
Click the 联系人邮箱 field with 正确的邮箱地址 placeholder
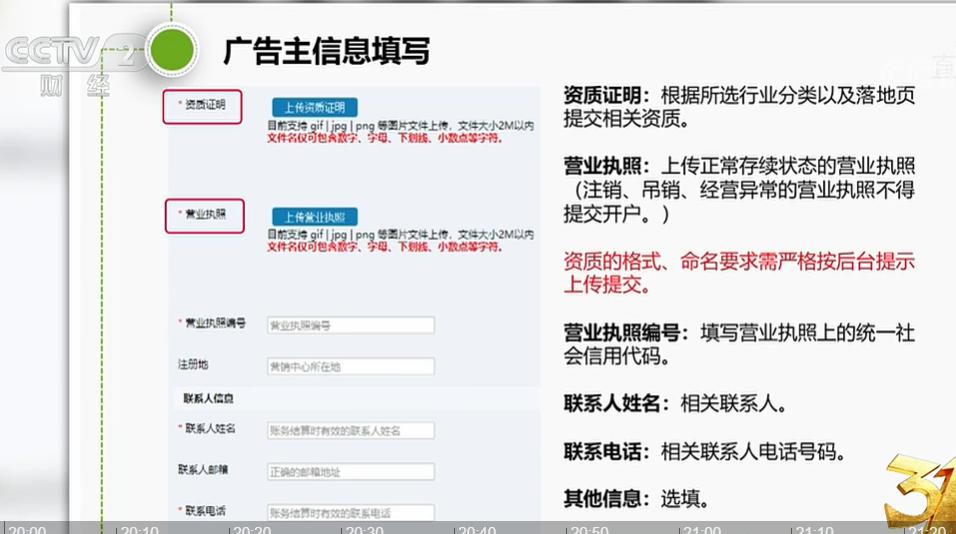coord(351,472)
